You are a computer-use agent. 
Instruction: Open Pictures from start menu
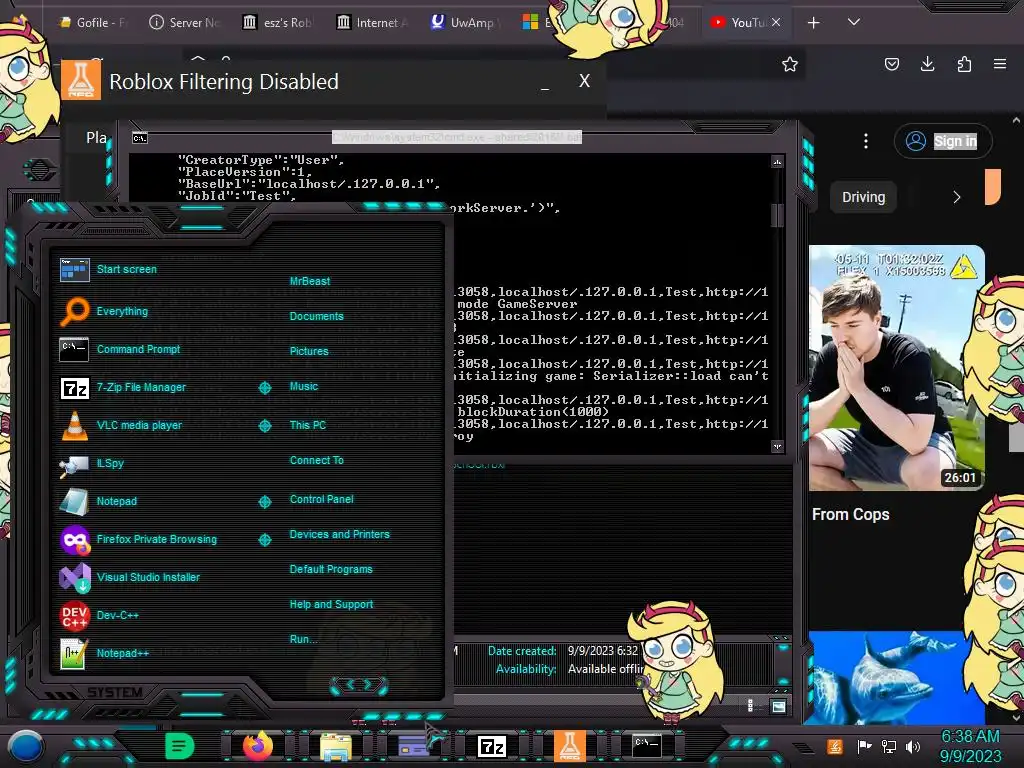tap(309, 351)
